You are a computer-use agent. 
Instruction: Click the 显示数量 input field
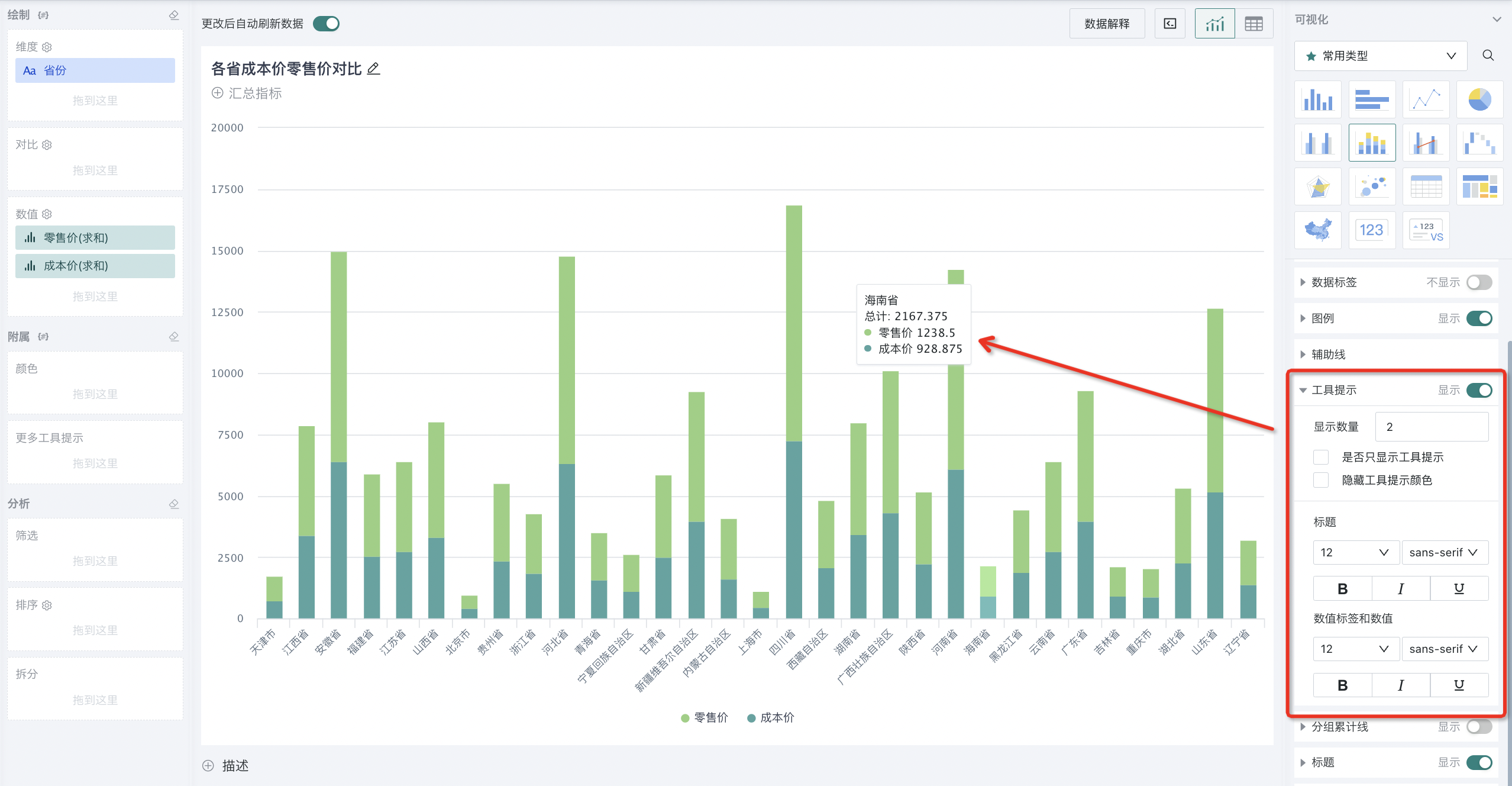click(x=1432, y=427)
